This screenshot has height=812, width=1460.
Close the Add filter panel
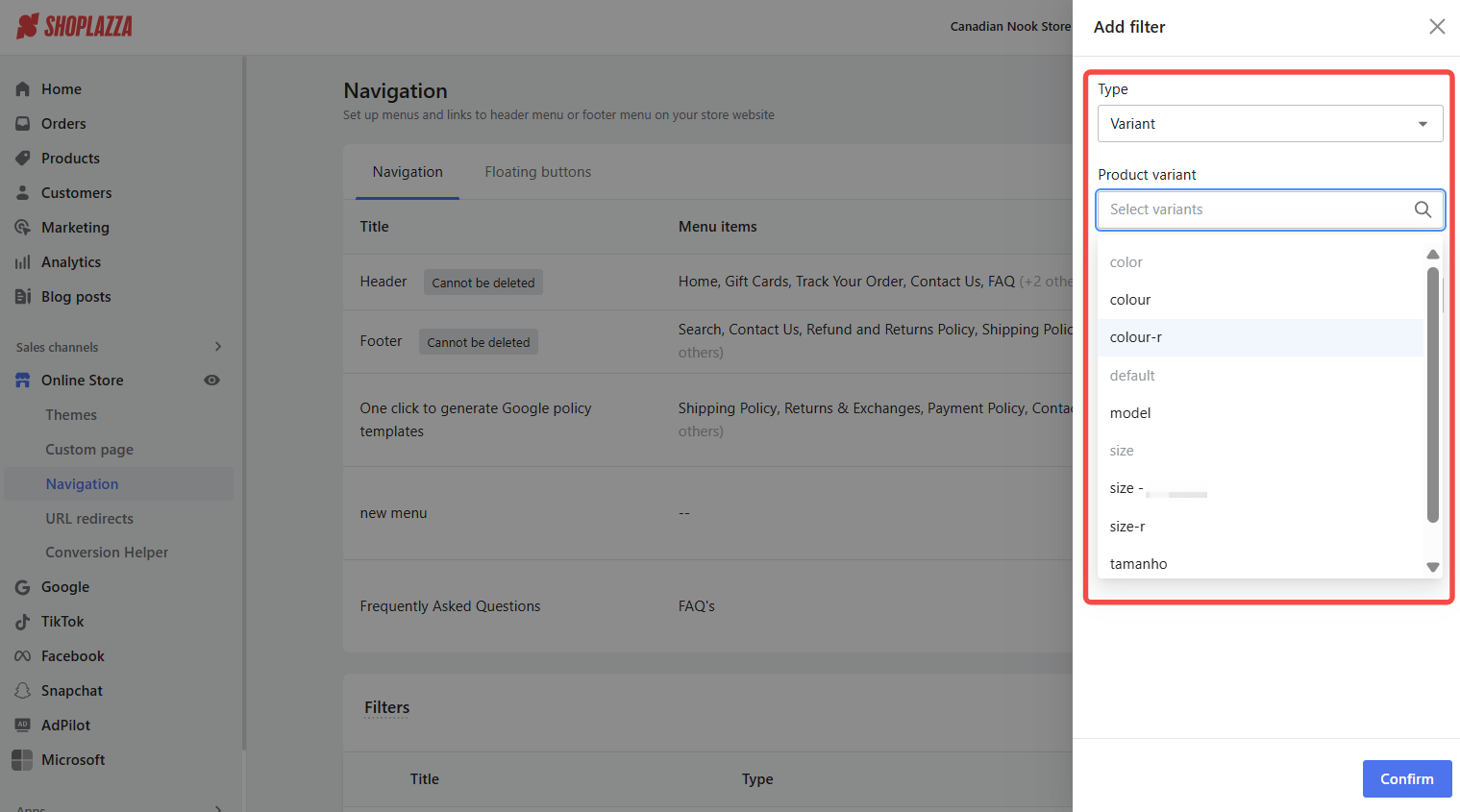click(1436, 26)
